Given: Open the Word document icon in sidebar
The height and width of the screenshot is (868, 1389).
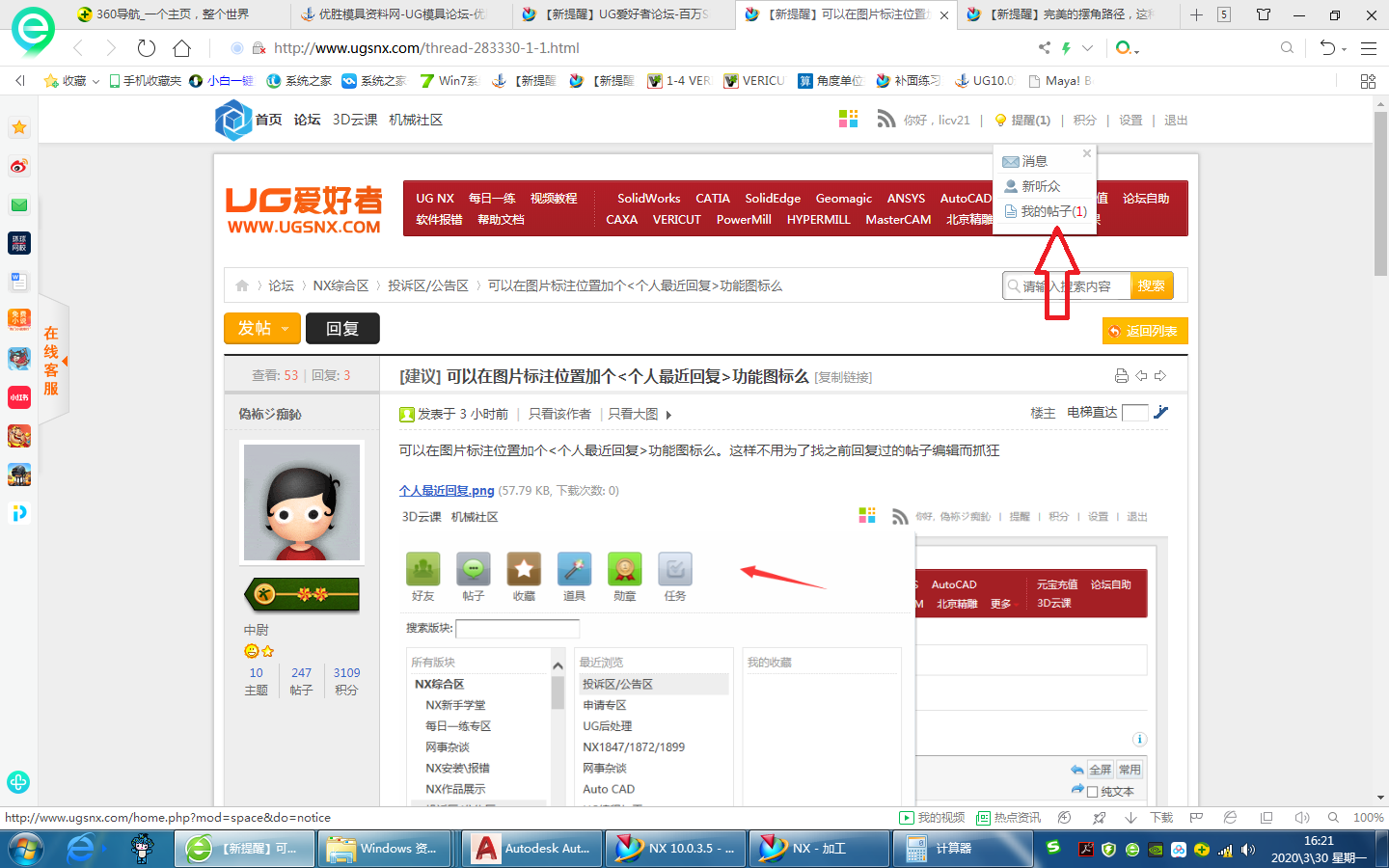Looking at the screenshot, I should point(19,282).
